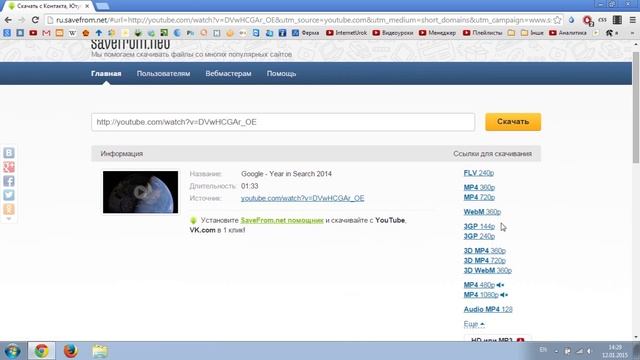Open the InternetUrok bookmark
This screenshot has height=360, width=640.
point(347,33)
